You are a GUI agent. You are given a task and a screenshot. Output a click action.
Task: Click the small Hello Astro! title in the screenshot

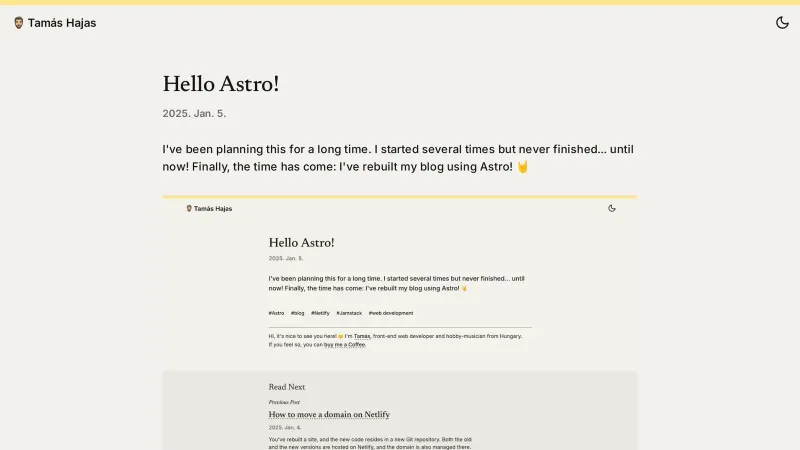[x=301, y=242]
